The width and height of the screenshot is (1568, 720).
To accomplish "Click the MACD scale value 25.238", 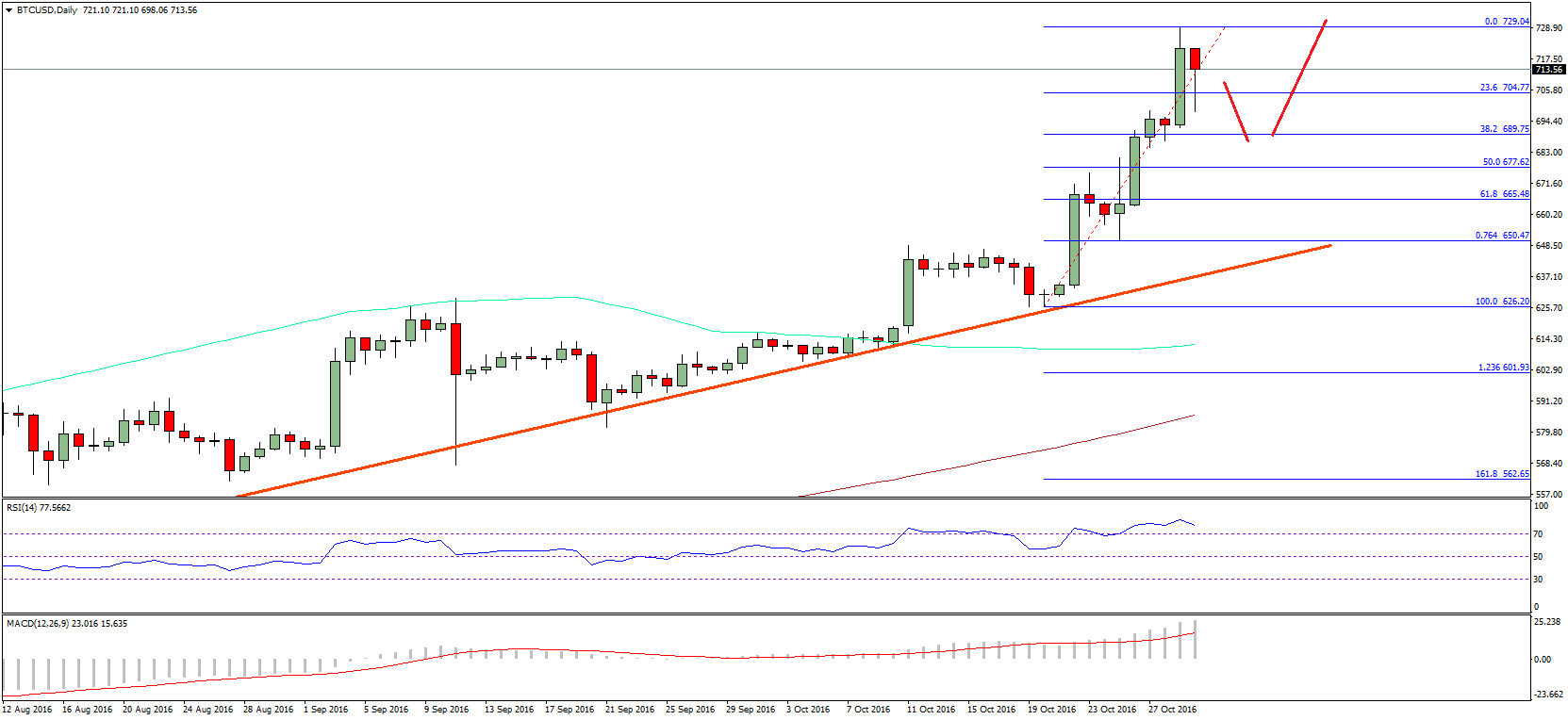I will coord(1548,622).
